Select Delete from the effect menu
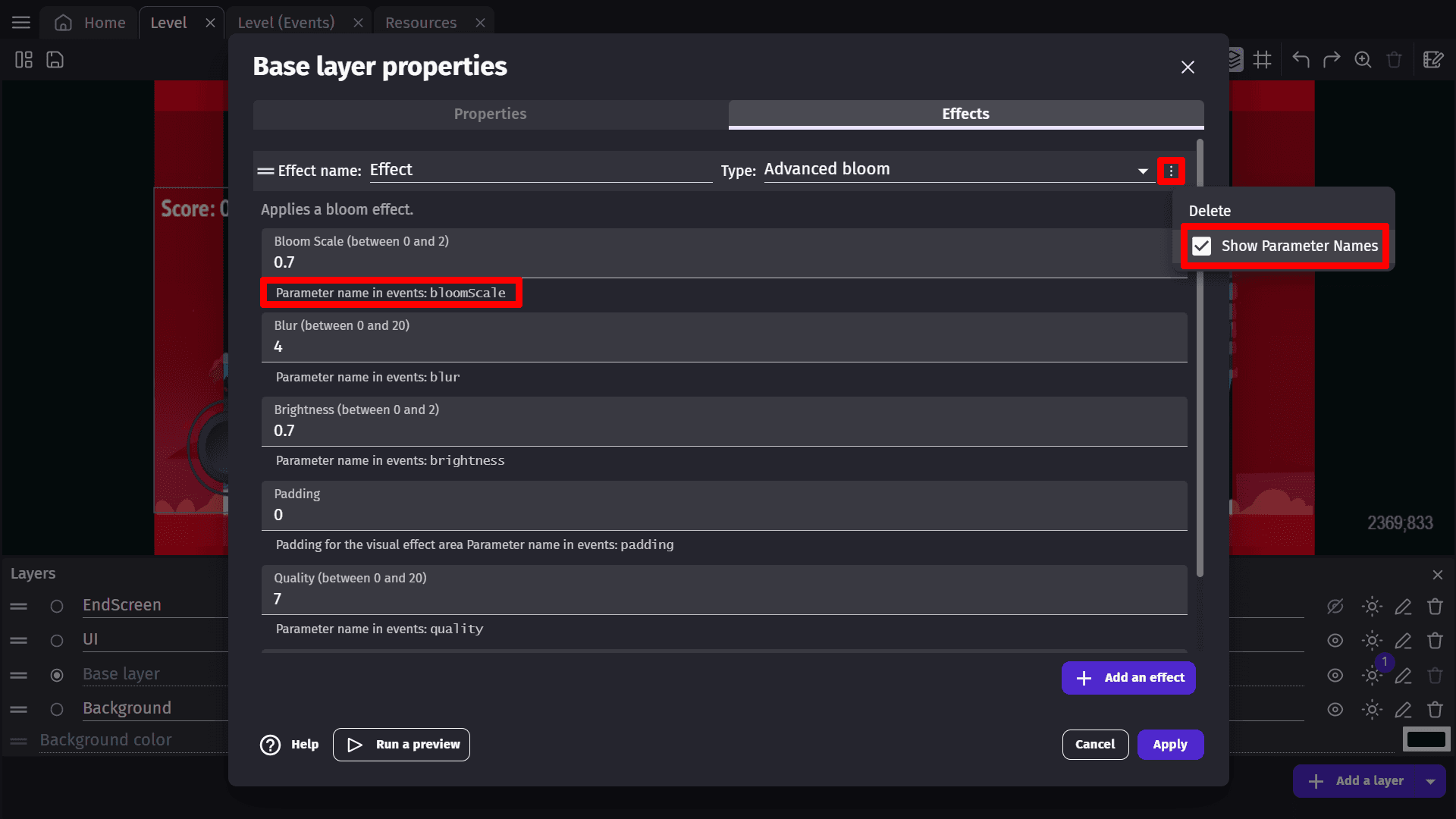The height and width of the screenshot is (819, 1456). click(1210, 211)
